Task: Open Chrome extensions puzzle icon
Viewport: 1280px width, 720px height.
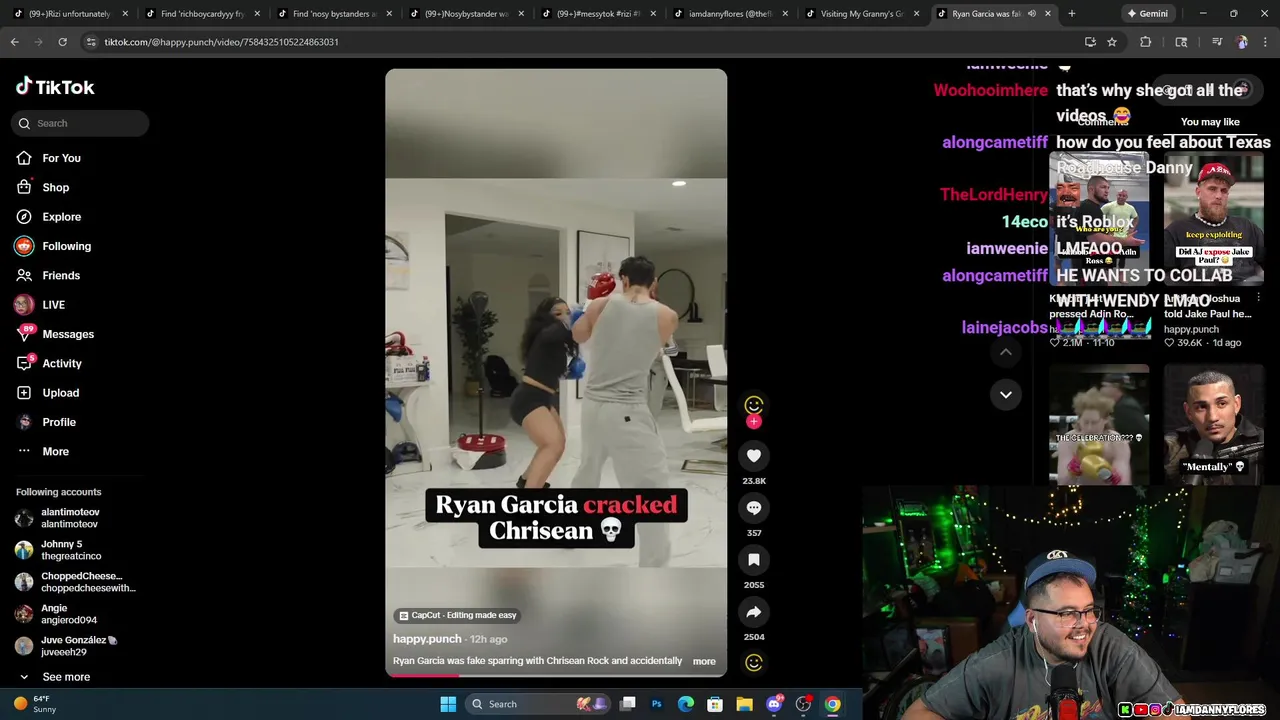Action: click(x=1146, y=42)
